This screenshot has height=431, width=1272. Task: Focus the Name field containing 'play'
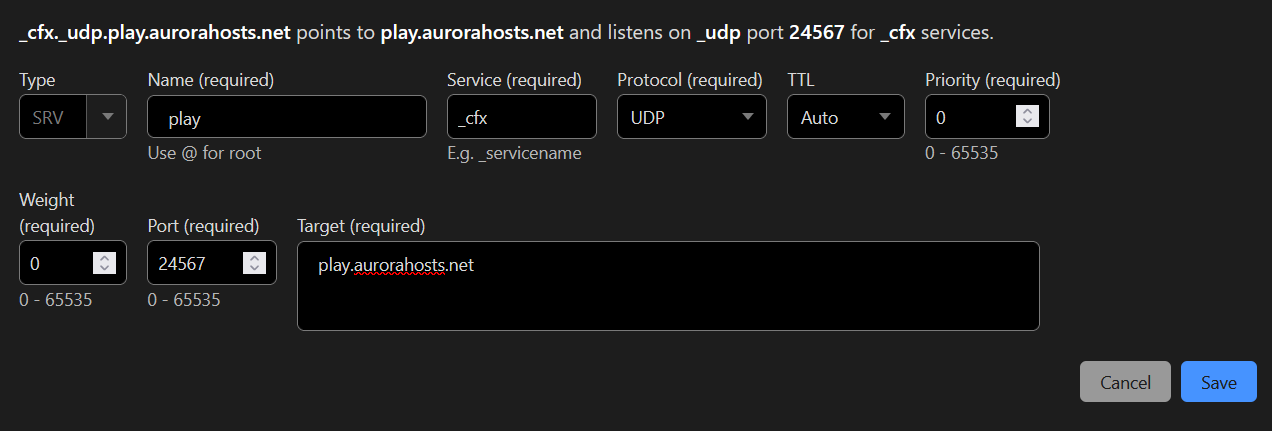pyautogui.click(x=286, y=117)
